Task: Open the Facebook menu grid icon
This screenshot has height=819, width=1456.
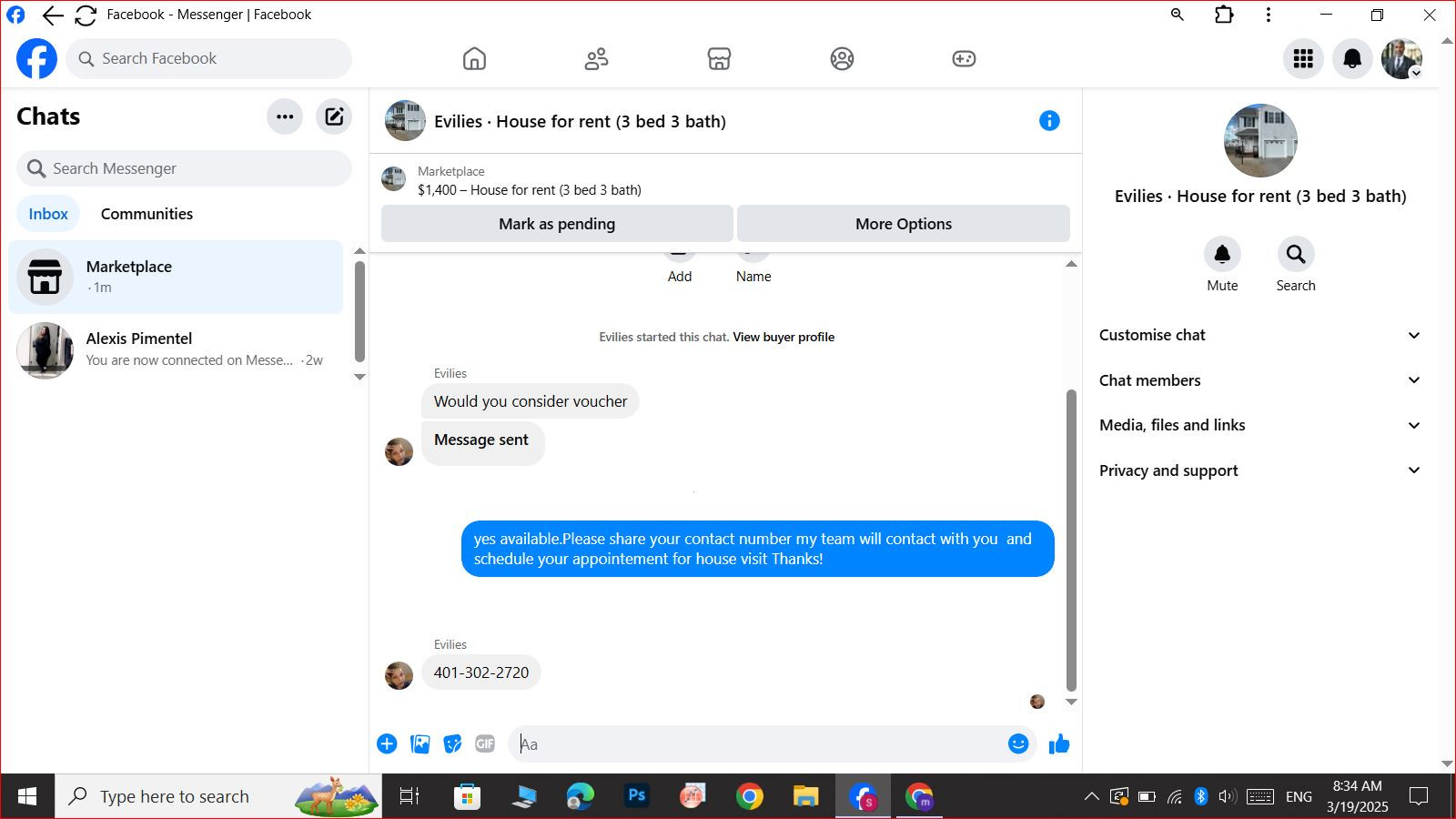Action: pyautogui.click(x=1303, y=59)
